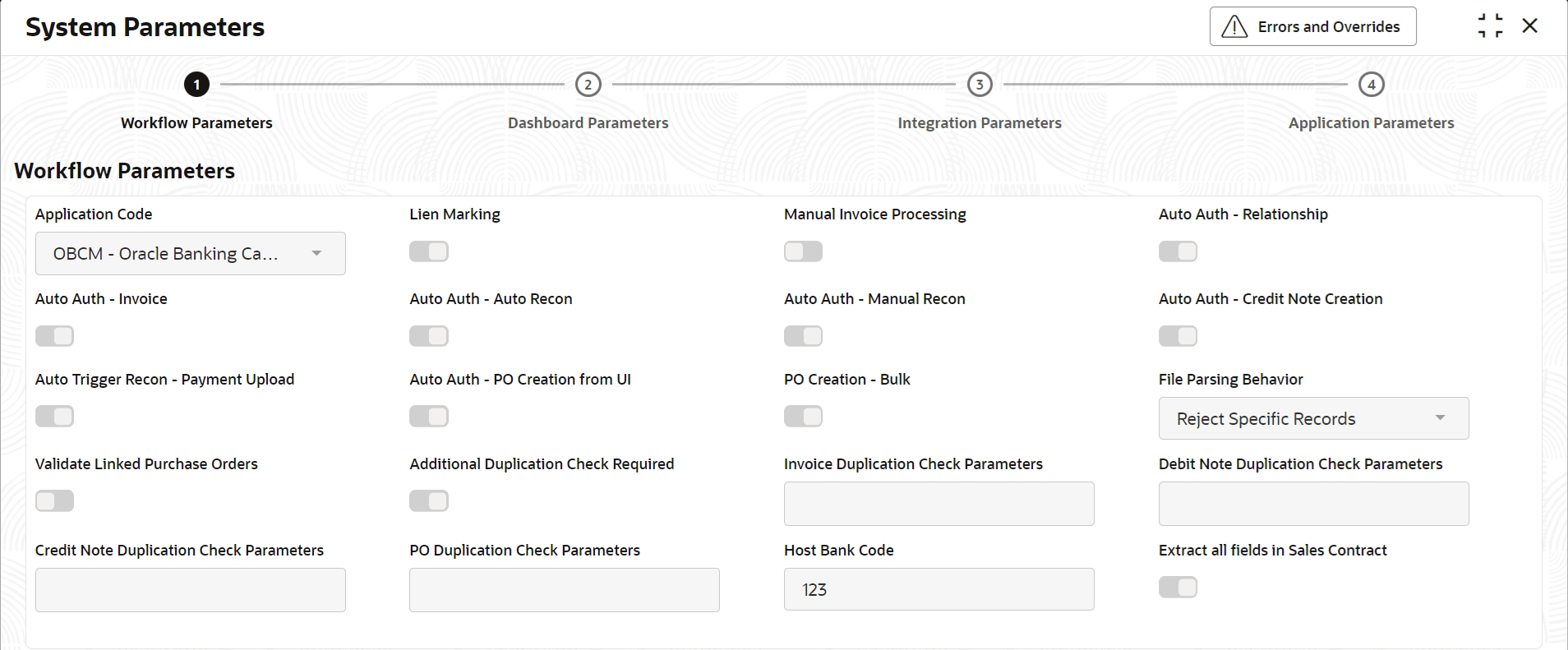Click the step 4 circle icon
The width and height of the screenshot is (1568, 650).
1372,85
